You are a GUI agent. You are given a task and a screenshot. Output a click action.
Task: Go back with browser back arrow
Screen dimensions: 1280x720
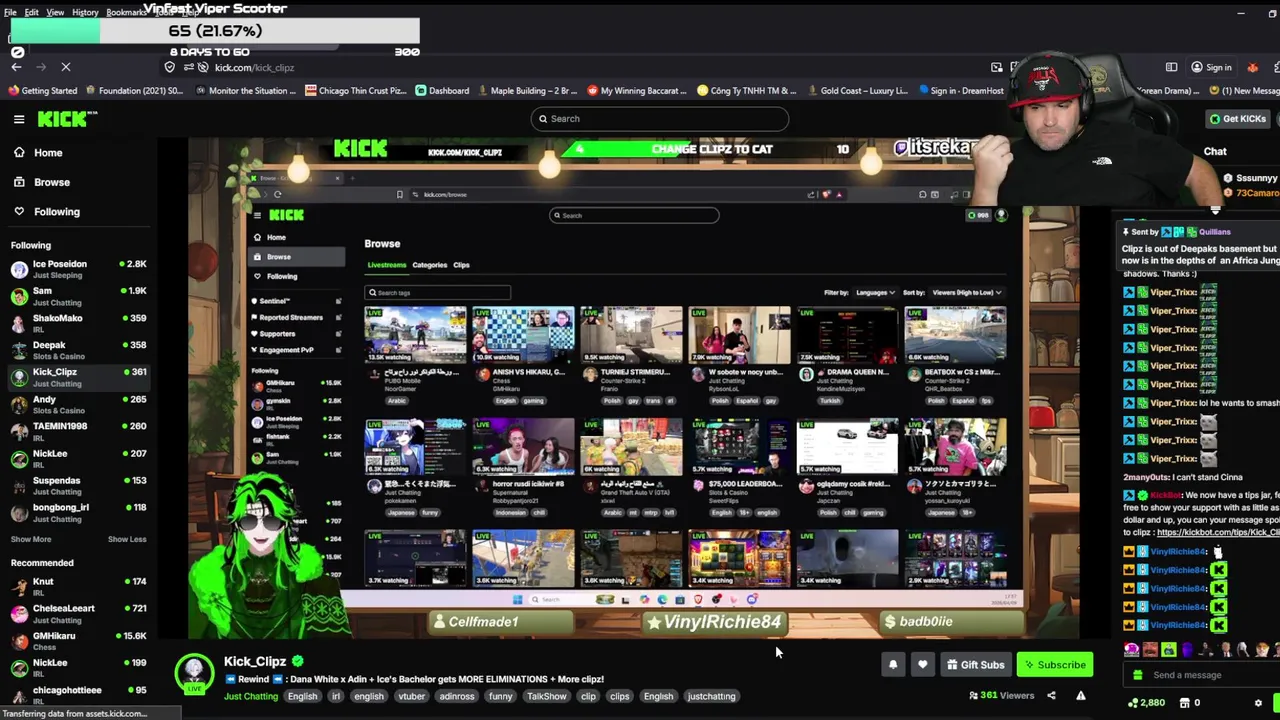tap(16, 67)
